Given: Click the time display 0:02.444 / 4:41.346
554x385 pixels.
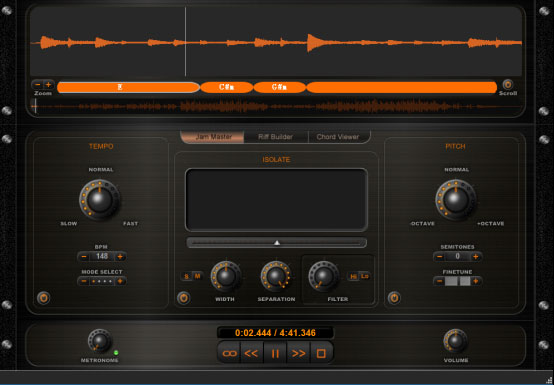Looking at the screenshot, I should pyautogui.click(x=275, y=333).
